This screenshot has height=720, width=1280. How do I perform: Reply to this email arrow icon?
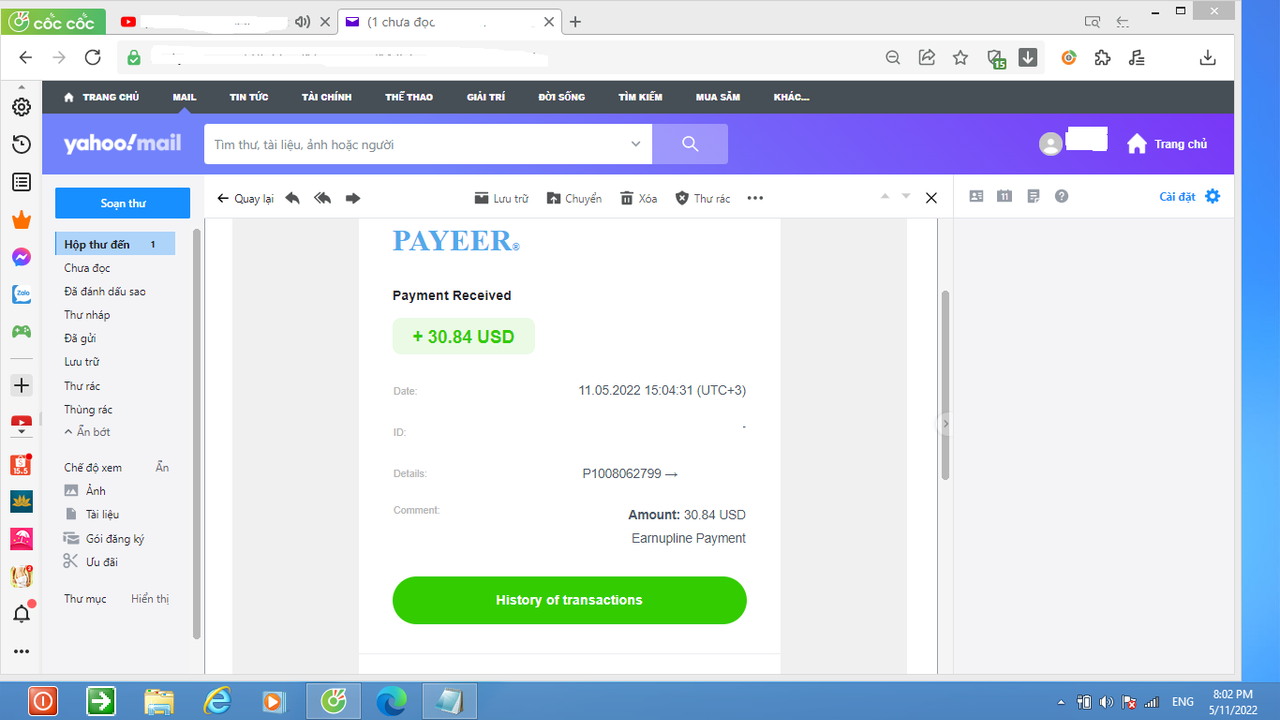click(x=292, y=198)
